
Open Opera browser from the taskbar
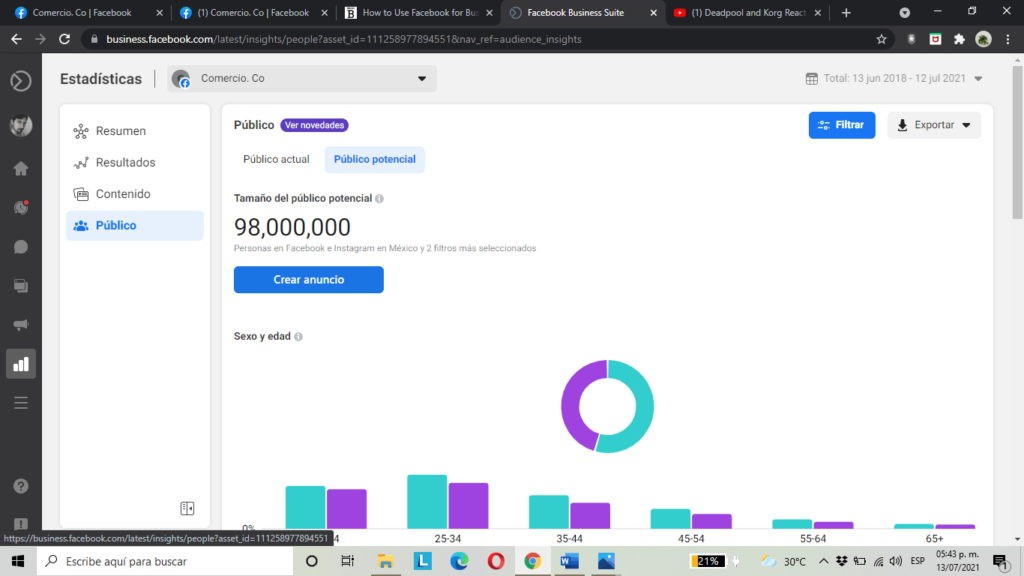496,561
